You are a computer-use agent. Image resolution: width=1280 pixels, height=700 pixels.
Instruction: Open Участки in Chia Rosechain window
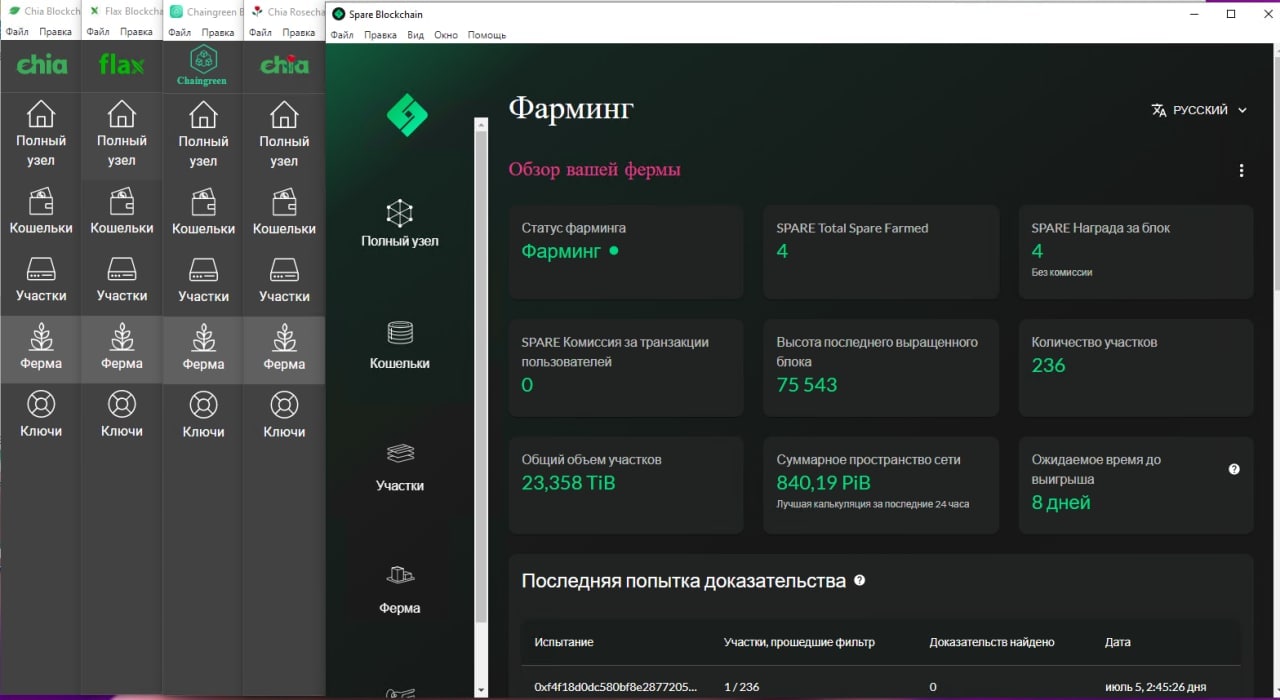[x=284, y=280]
